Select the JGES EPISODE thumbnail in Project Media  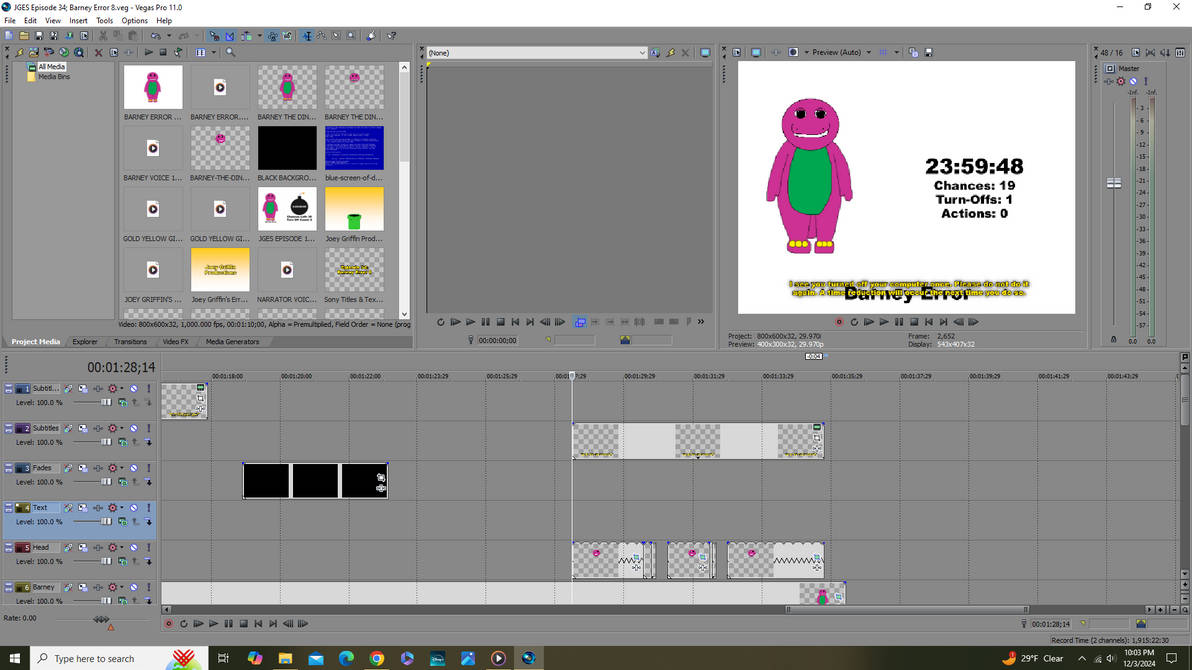coord(287,209)
